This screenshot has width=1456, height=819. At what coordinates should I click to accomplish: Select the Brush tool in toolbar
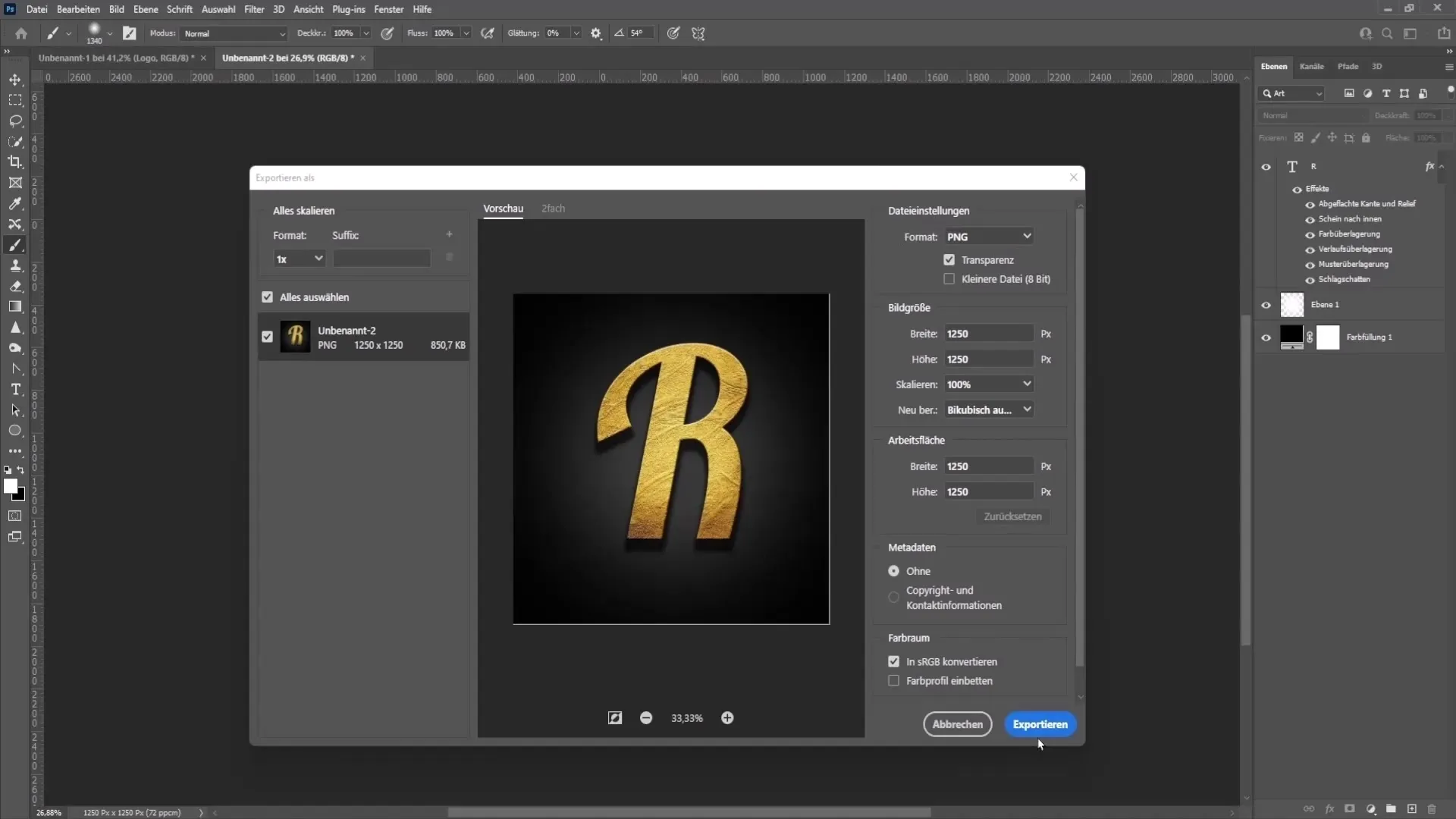[x=15, y=245]
